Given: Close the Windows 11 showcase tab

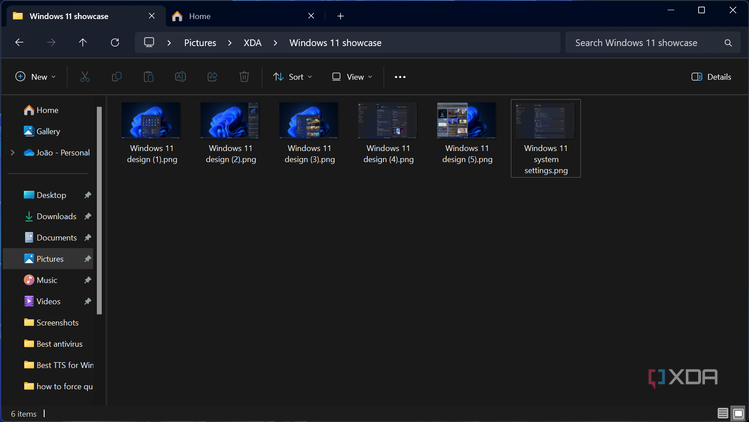Looking at the screenshot, I should click(151, 16).
